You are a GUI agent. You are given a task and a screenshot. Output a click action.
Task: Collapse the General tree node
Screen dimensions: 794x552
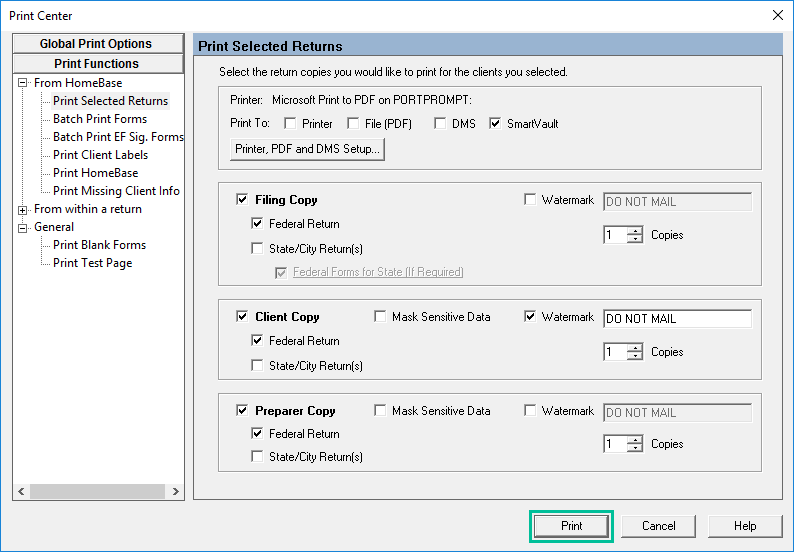coord(22,228)
